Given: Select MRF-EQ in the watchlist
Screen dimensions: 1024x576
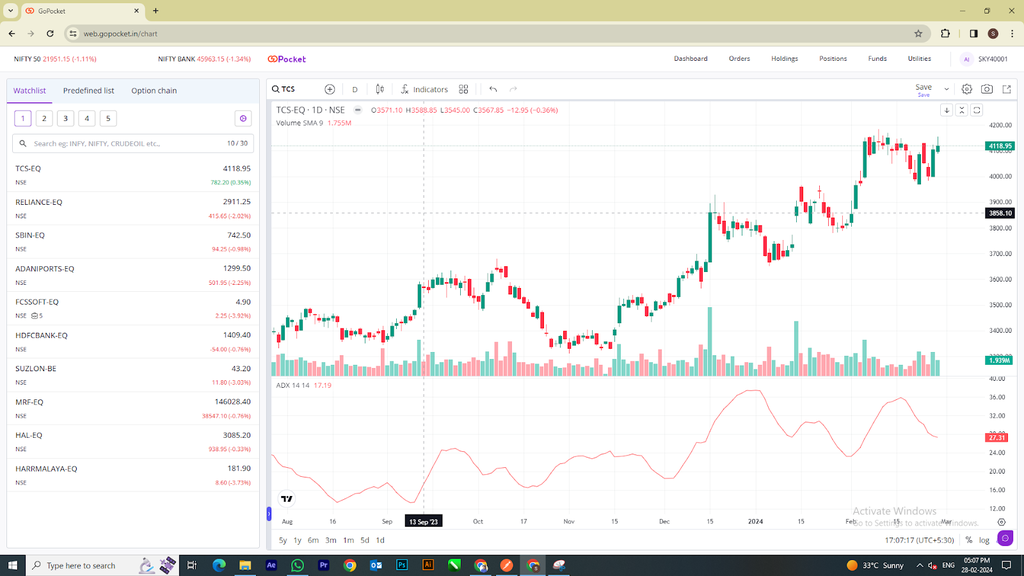Looking at the screenshot, I should click(133, 408).
